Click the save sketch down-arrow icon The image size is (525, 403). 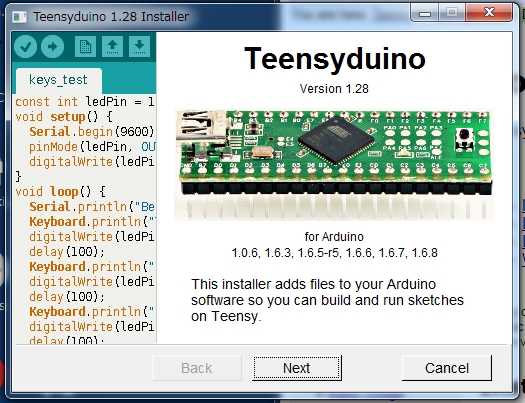[x=139, y=46]
